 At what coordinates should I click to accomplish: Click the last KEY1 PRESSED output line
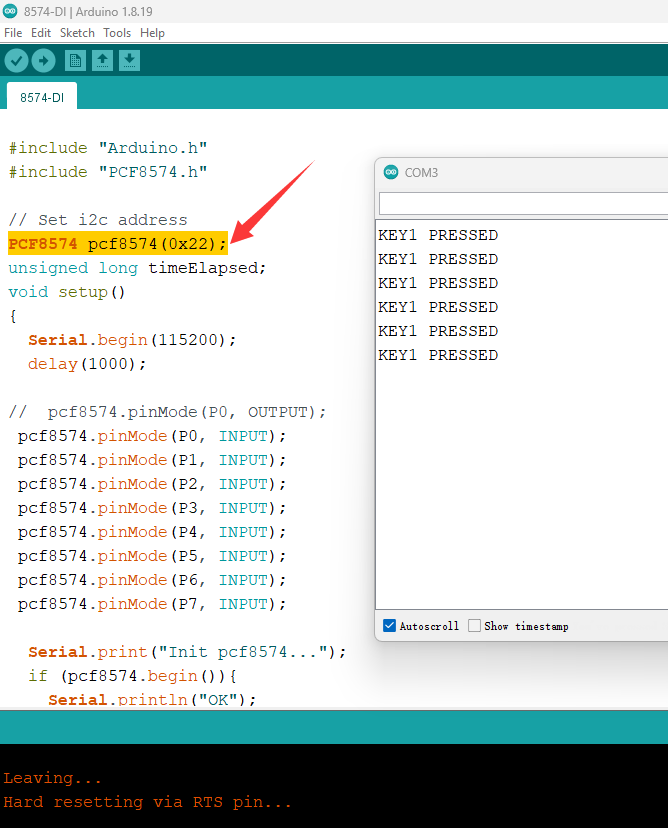[x=438, y=355]
